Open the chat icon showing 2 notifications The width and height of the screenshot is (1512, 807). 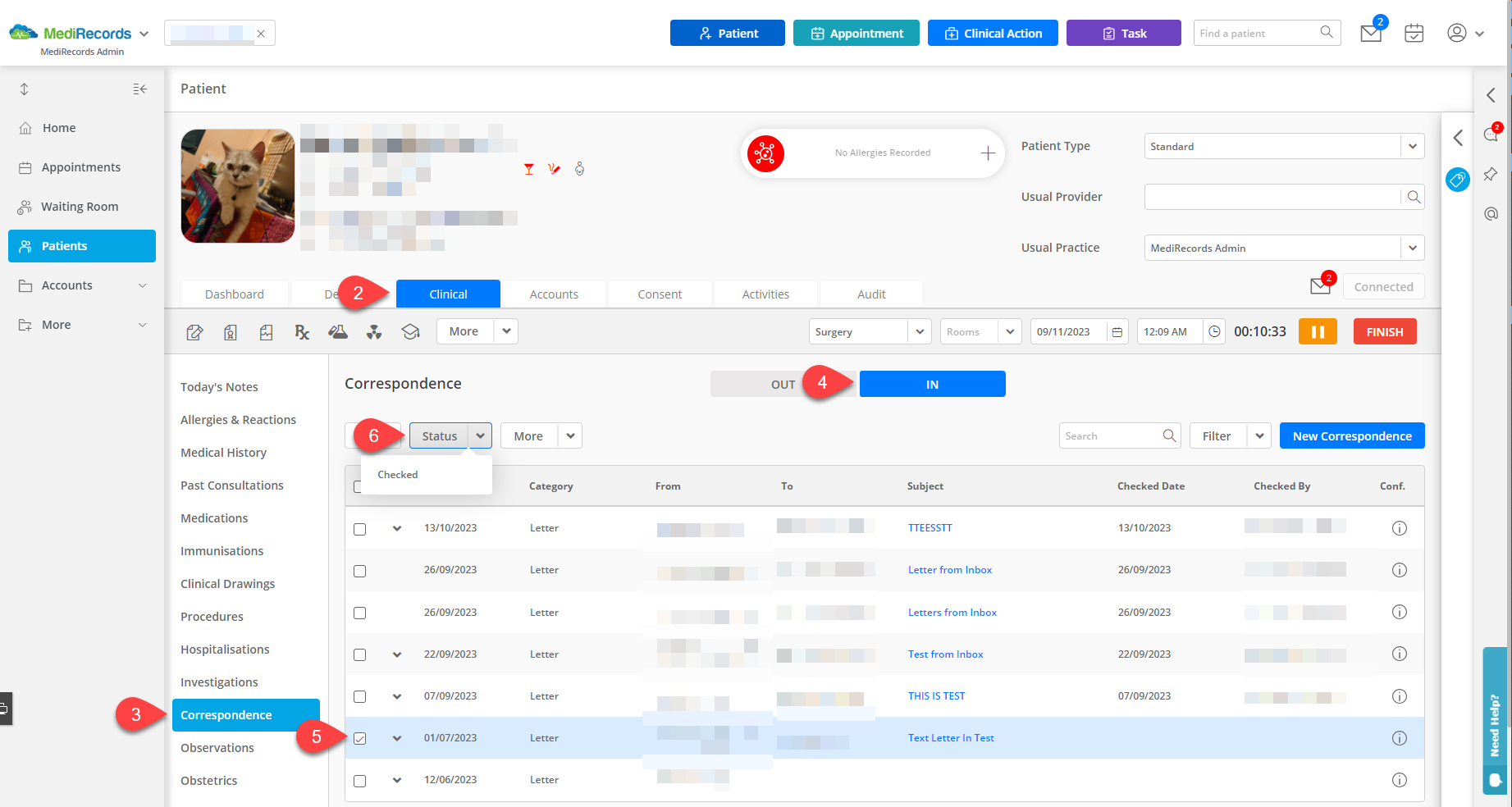click(x=1491, y=136)
